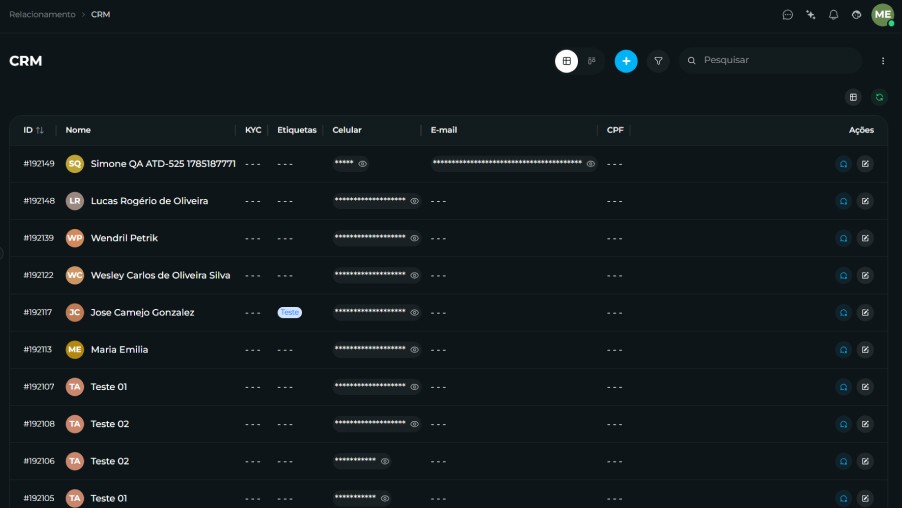Reveal phone for row #192106
The height and width of the screenshot is (508, 902).
click(x=385, y=461)
